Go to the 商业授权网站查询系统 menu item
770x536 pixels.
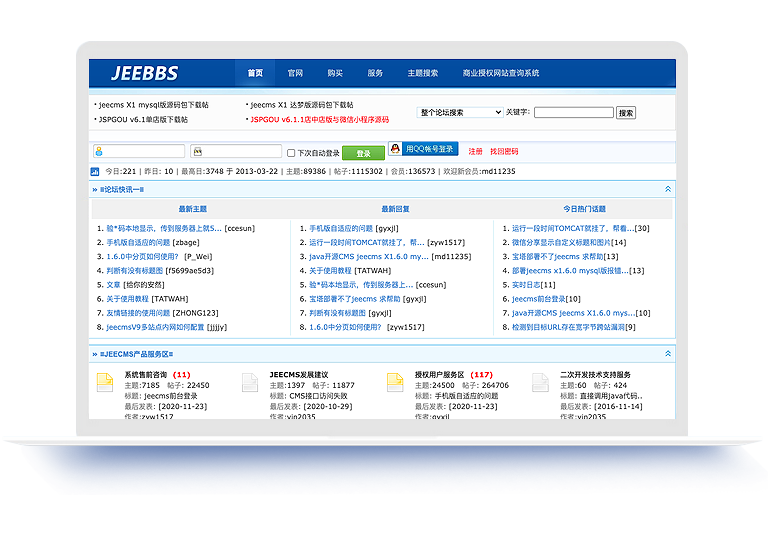click(x=500, y=73)
